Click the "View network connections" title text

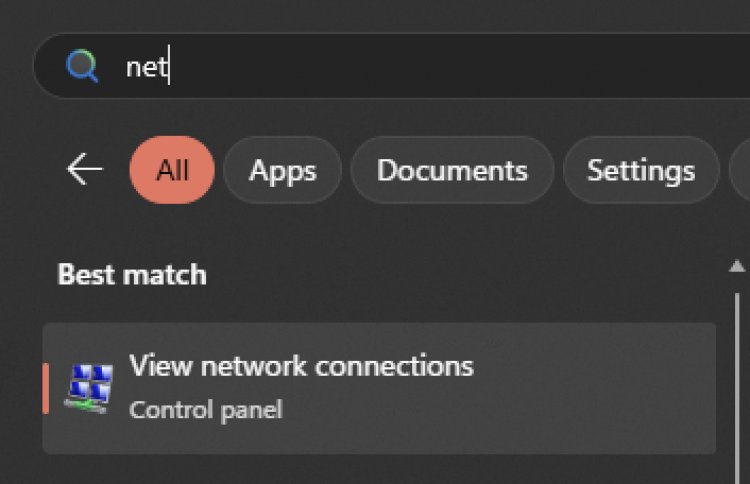pyautogui.click(x=301, y=366)
